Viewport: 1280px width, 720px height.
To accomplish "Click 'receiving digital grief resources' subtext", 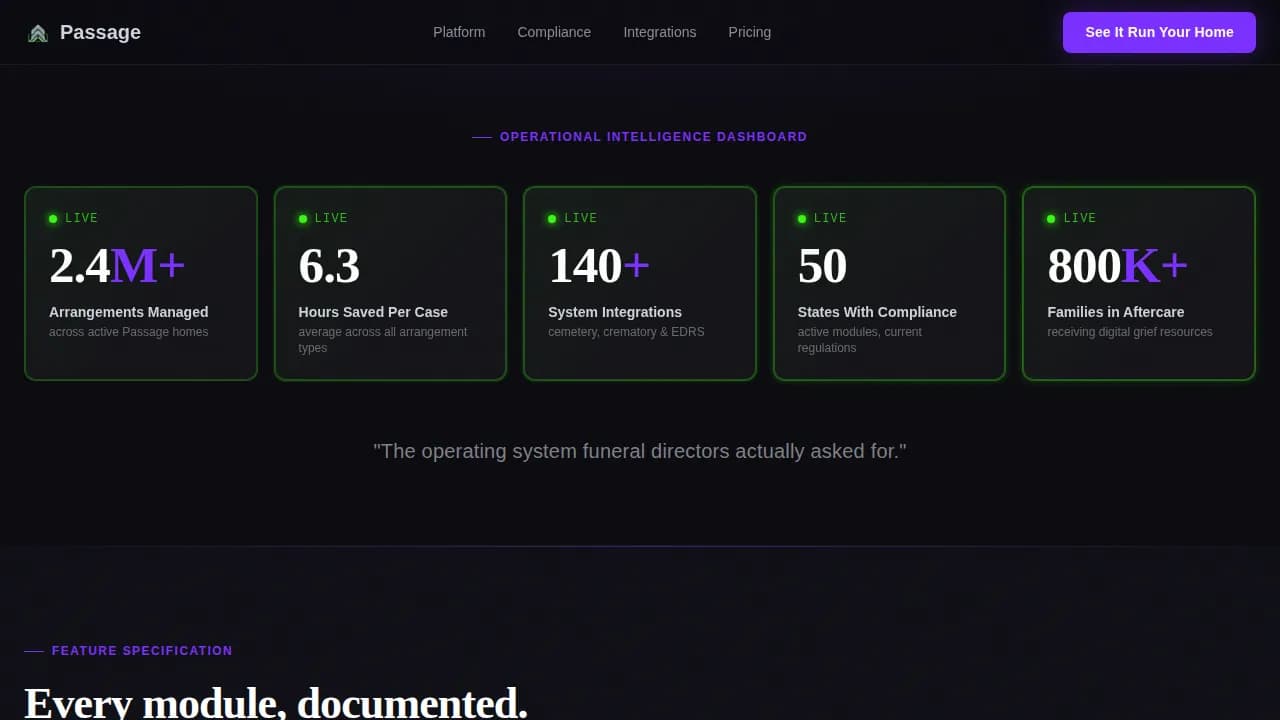I will [1130, 332].
